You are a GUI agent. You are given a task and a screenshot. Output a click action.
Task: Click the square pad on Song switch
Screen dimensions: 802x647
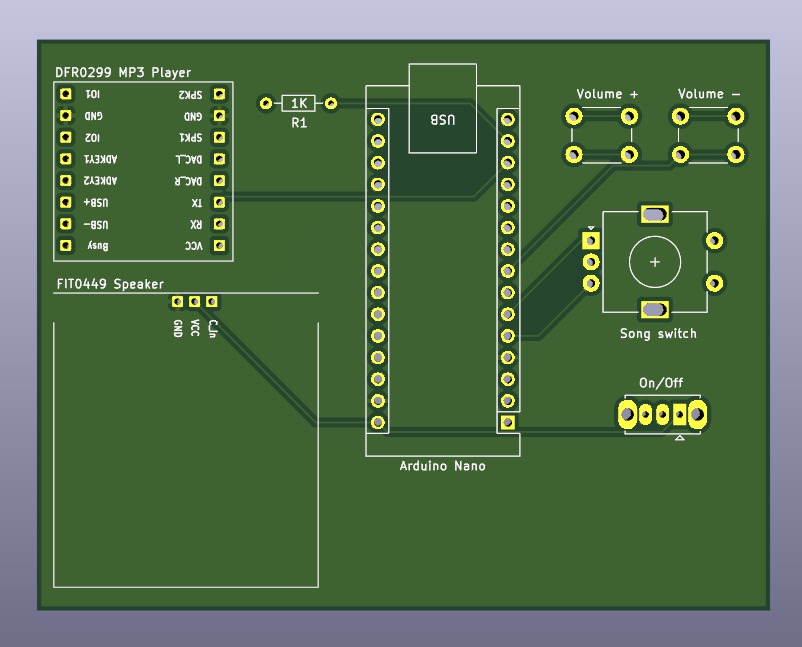tap(591, 240)
